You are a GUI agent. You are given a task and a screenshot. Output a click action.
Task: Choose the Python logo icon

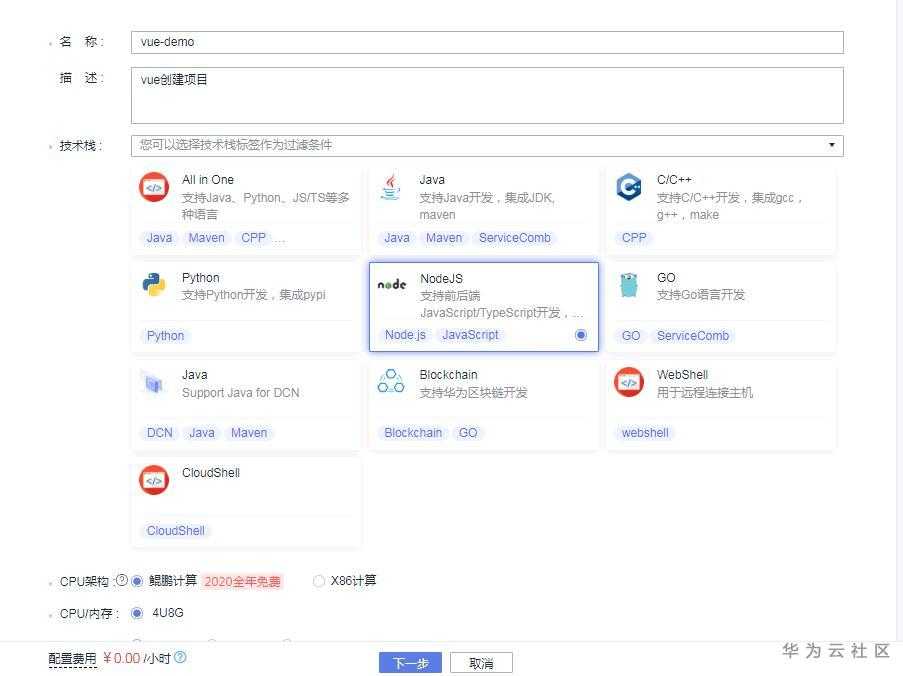tap(154, 284)
